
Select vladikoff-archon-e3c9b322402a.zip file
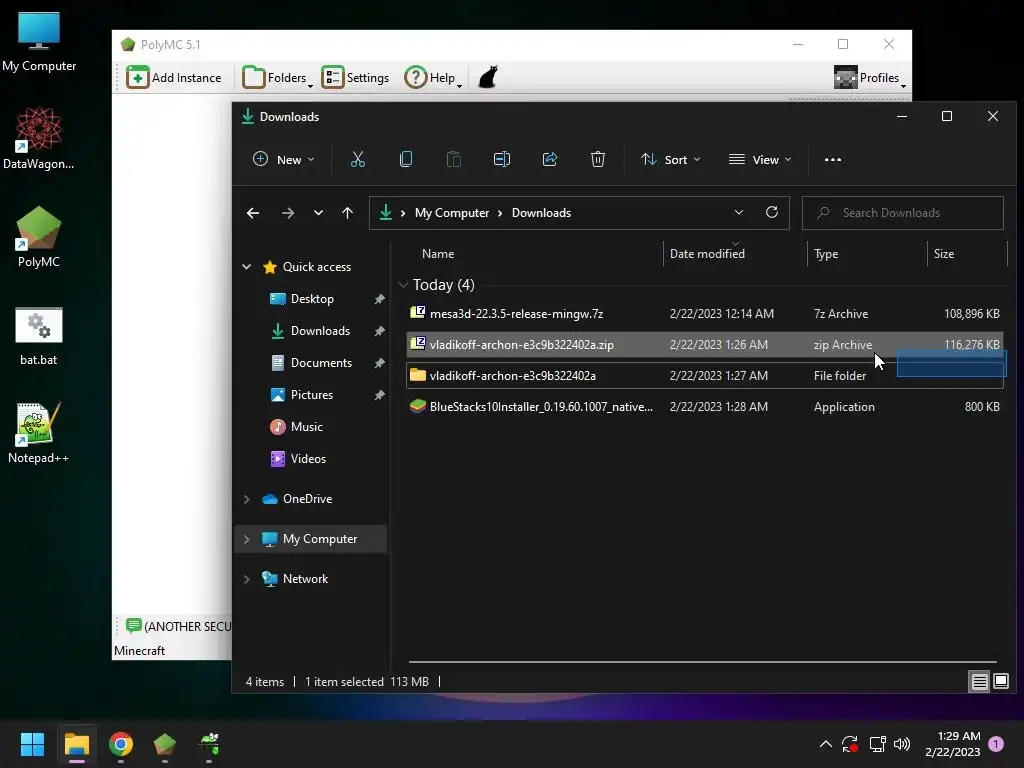705,345
